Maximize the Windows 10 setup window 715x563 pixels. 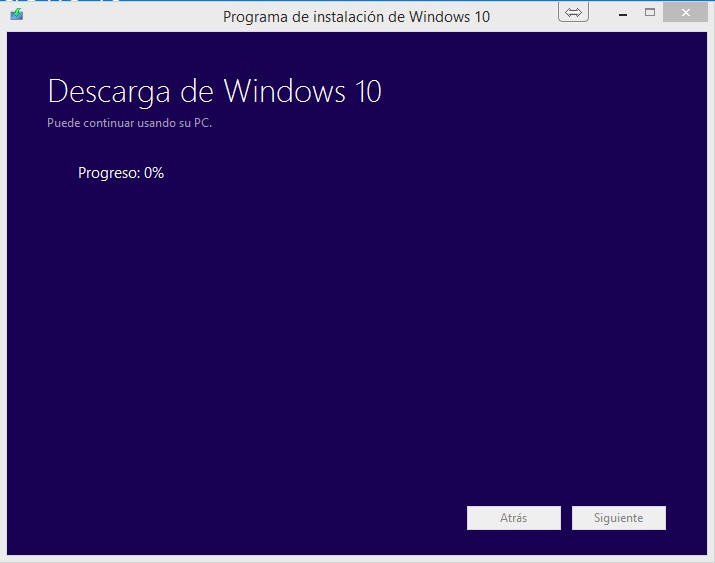point(650,13)
